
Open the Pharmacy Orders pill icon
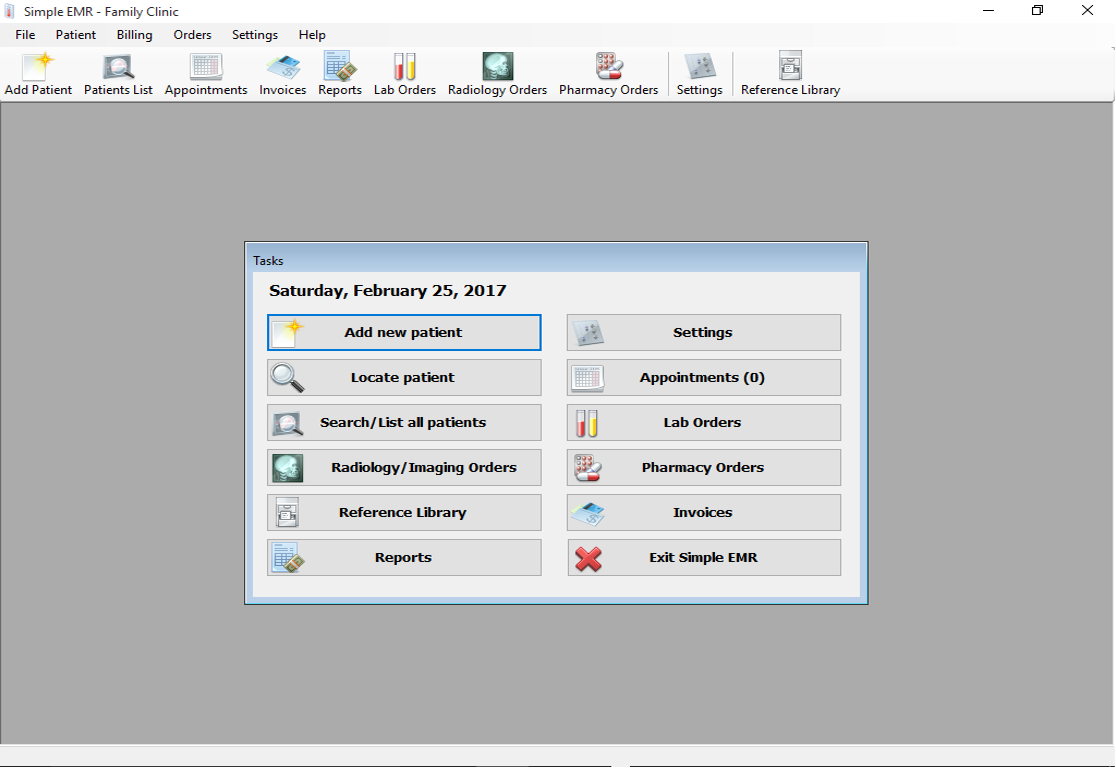608,72
